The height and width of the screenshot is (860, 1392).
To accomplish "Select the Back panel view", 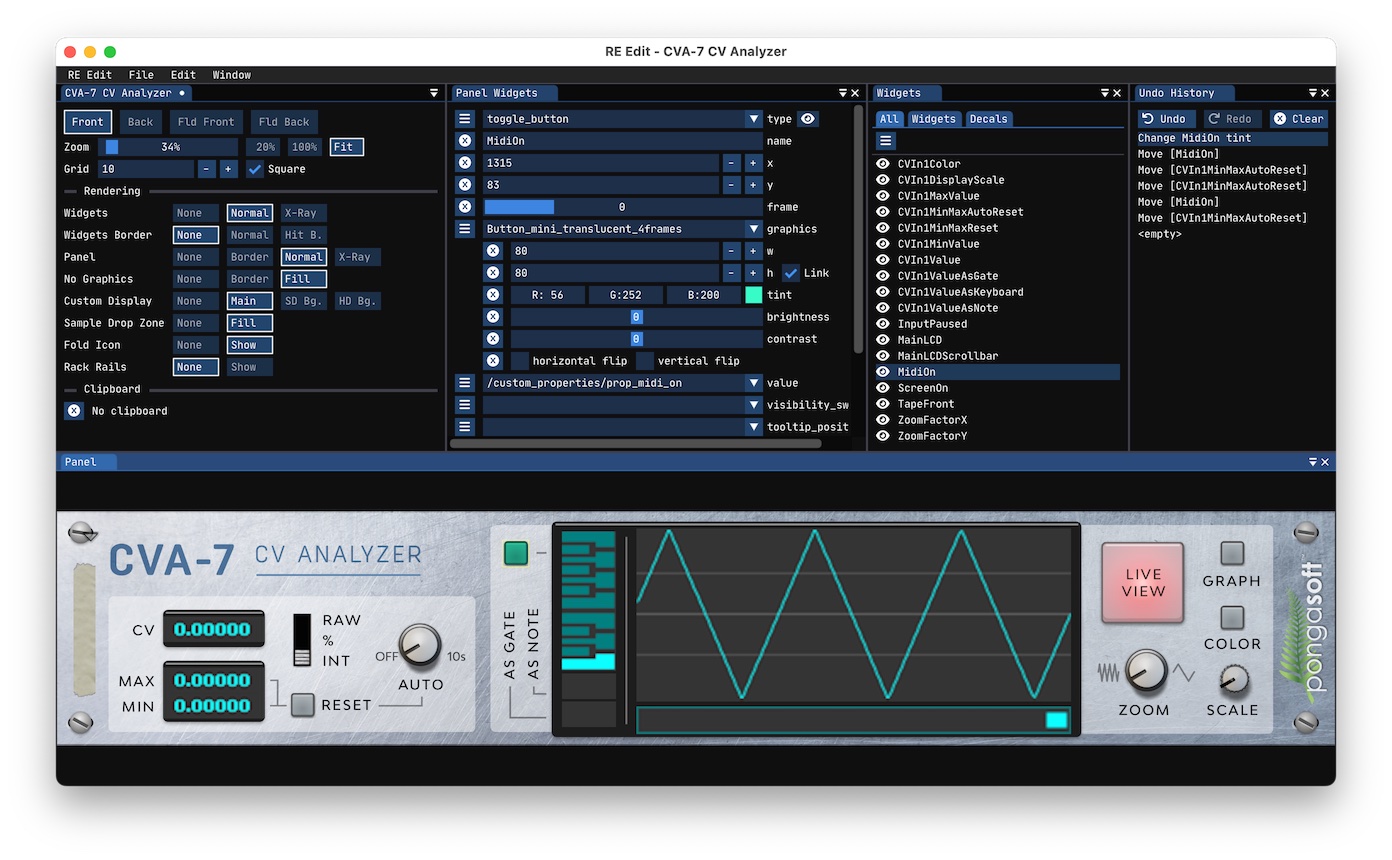I will tap(140, 122).
